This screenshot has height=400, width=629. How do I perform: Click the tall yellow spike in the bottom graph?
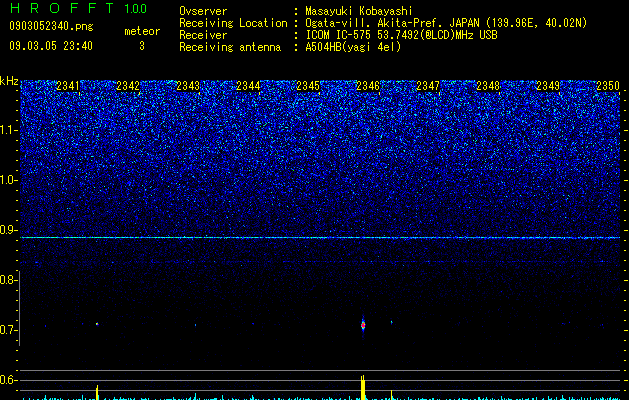coord(363,388)
